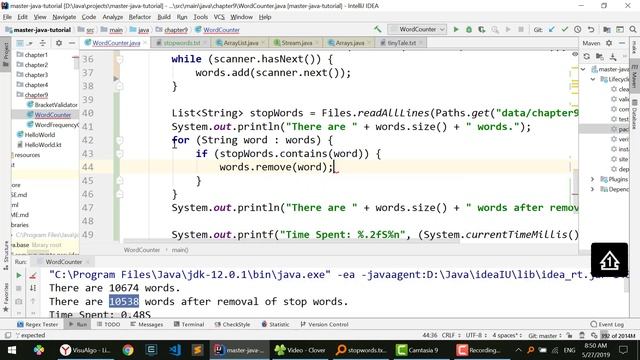Image resolution: width=640 pixels, height=360 pixels.
Task: Expand the Dependencies node in Maven panel
Action: [x=593, y=189]
